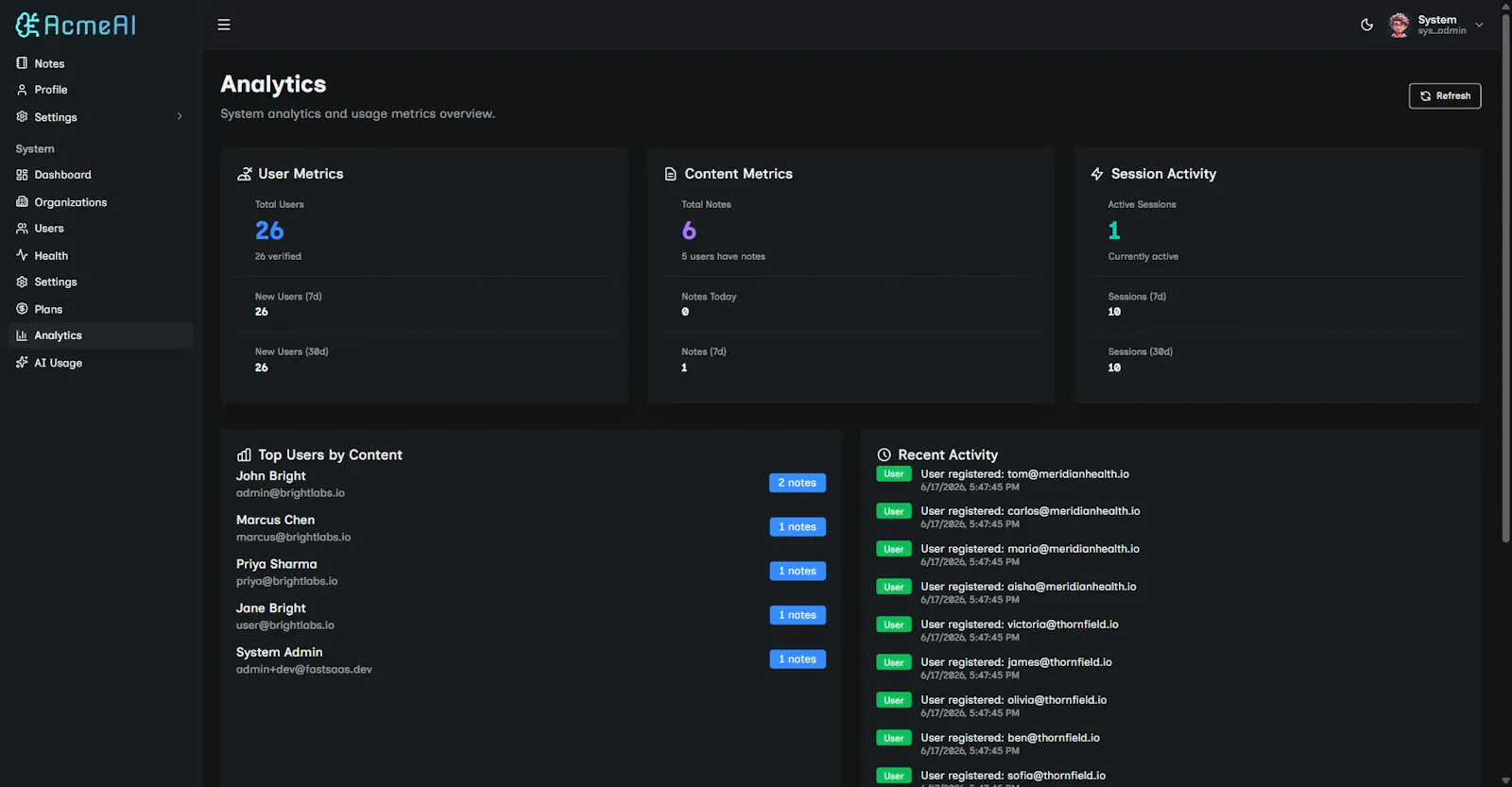Select the John Bright user name
This screenshot has width=1512, height=787.
(271, 476)
